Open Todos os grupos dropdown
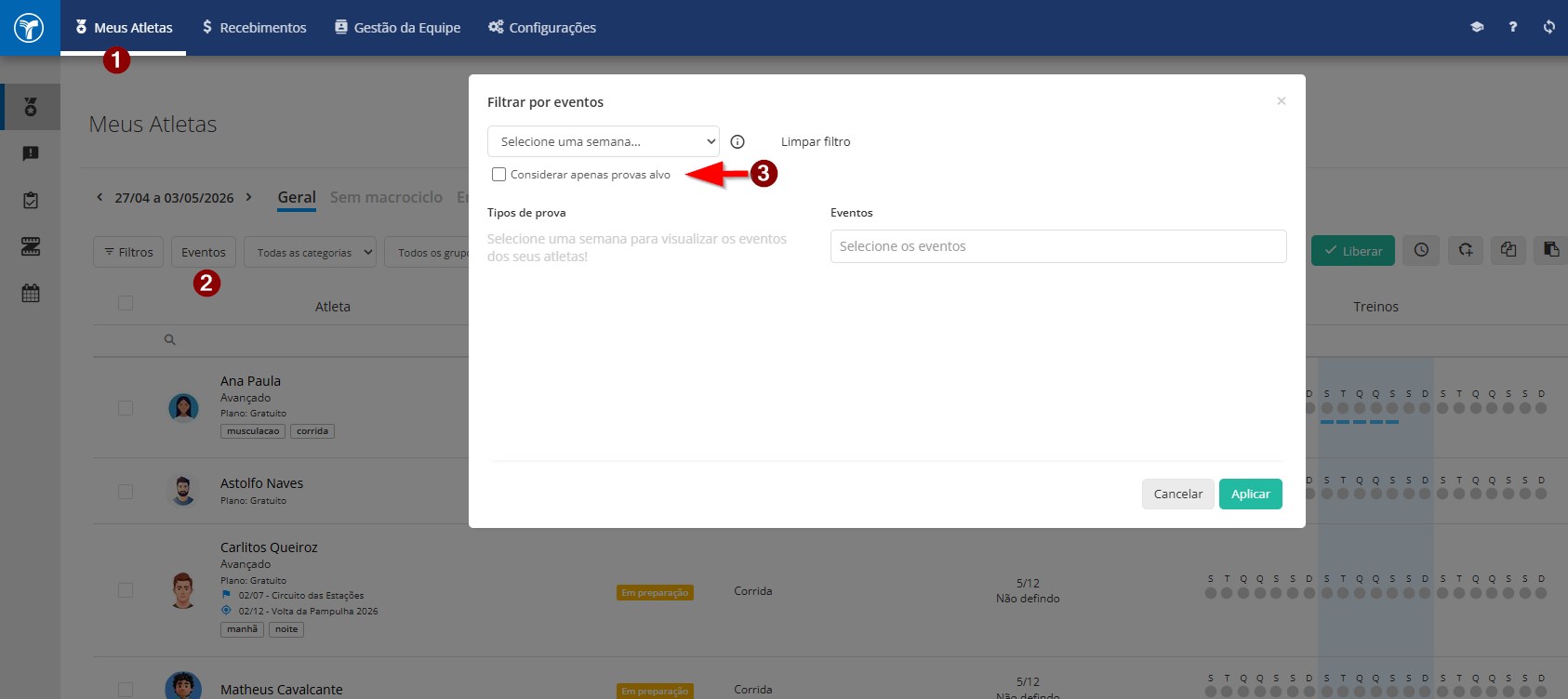1568x699 pixels. tap(428, 252)
